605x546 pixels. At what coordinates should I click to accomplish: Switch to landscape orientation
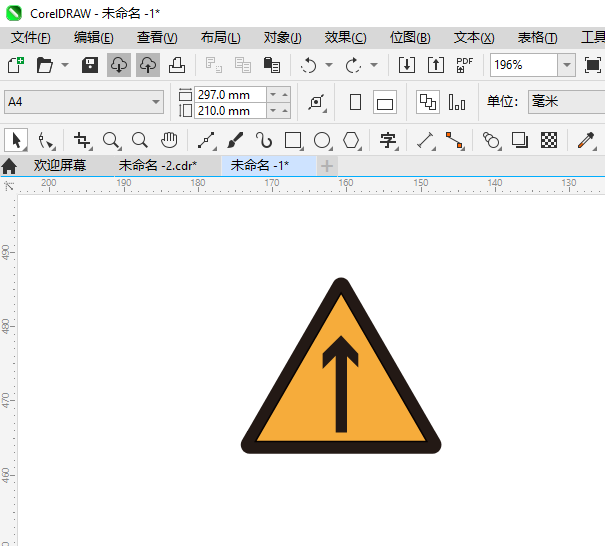385,102
